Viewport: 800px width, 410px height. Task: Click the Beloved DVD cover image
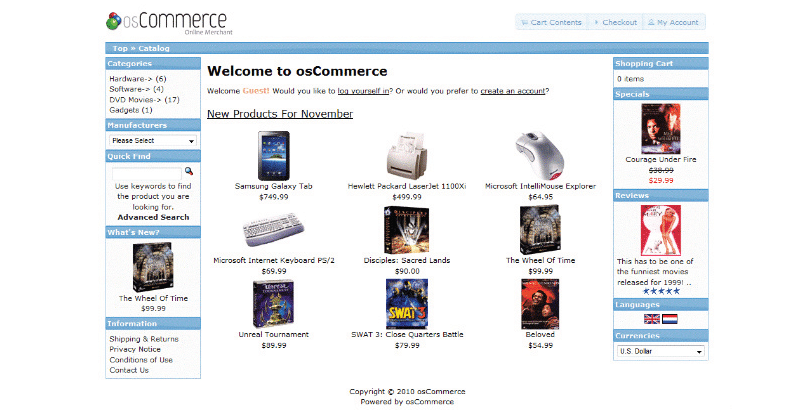tap(540, 304)
